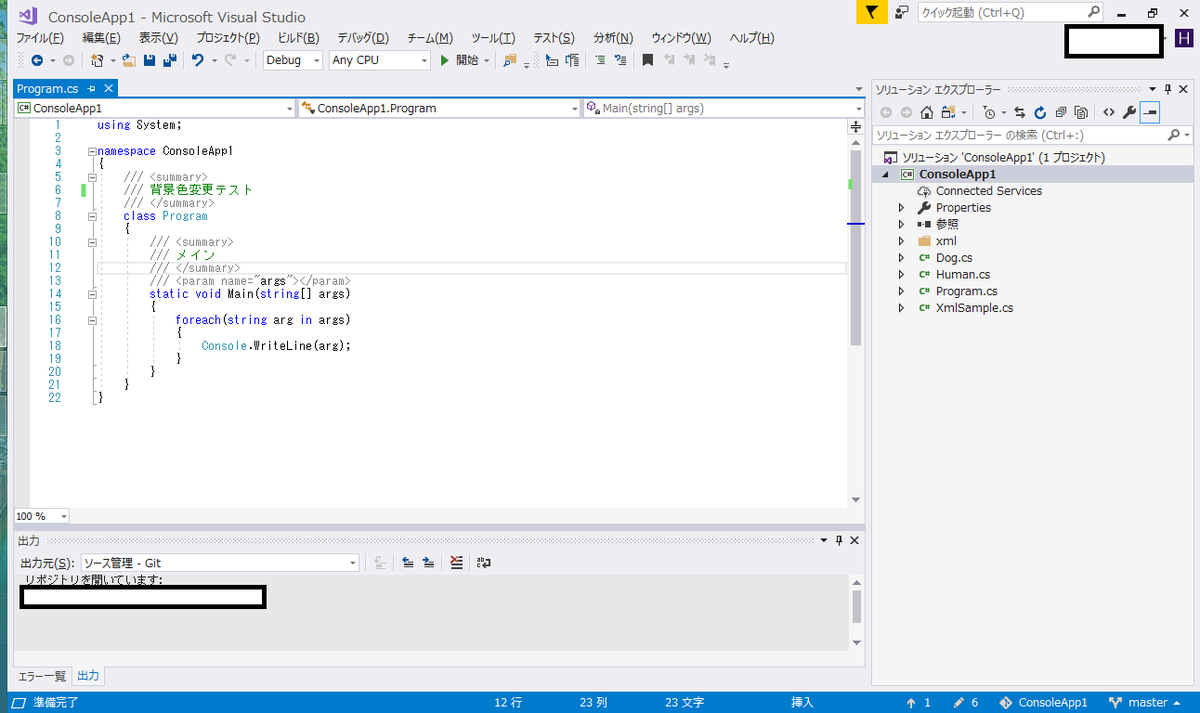Expand the Dog.cs node

[901, 258]
